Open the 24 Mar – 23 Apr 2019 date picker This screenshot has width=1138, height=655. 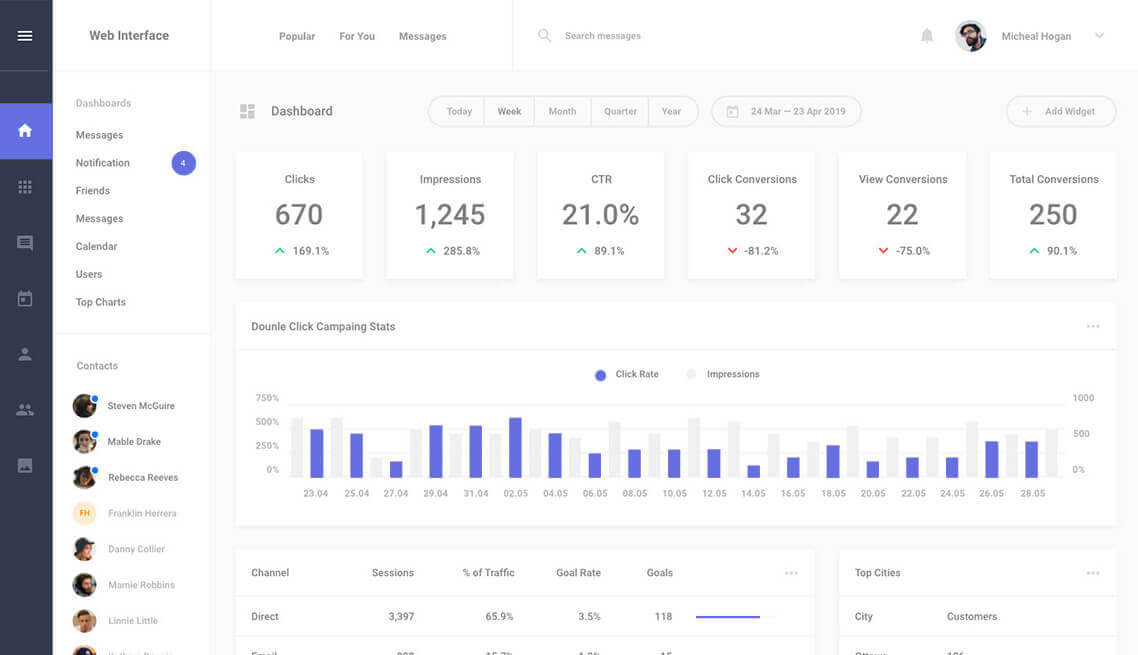tap(786, 112)
